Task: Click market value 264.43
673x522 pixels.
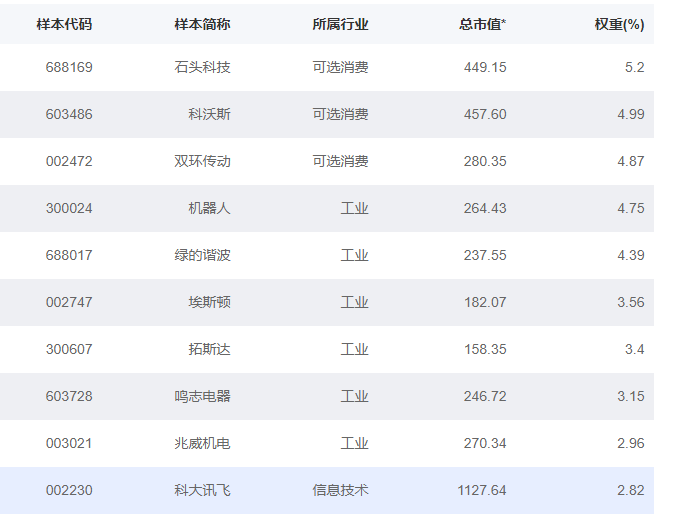Action: (485, 208)
